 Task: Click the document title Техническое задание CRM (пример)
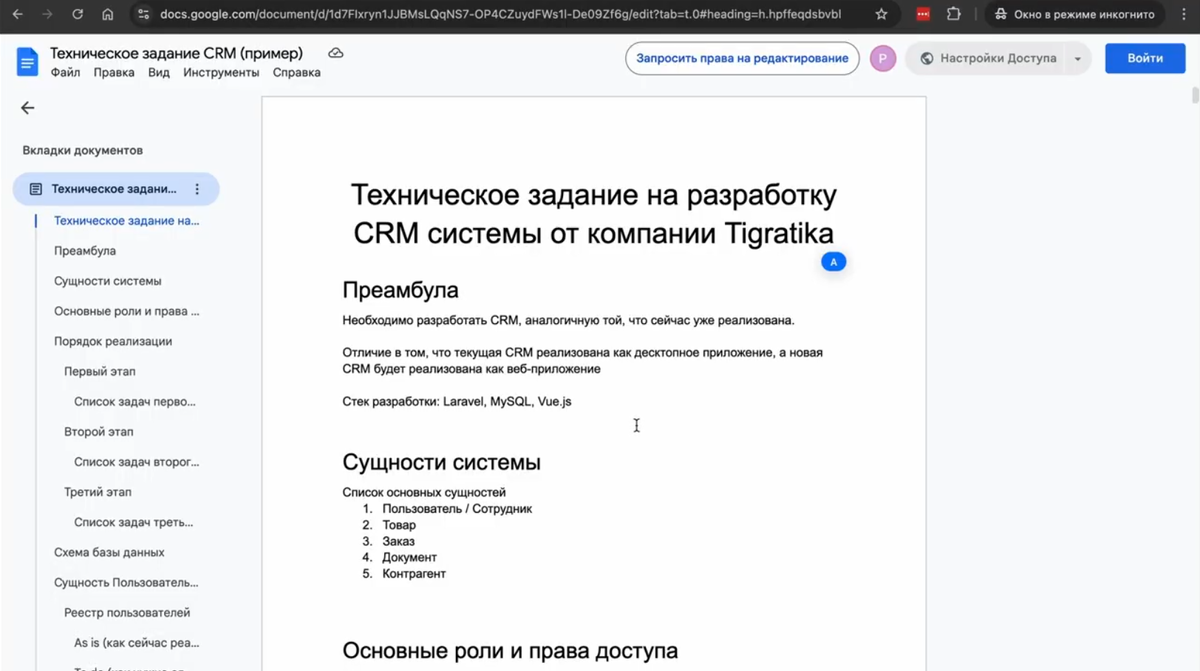point(176,53)
